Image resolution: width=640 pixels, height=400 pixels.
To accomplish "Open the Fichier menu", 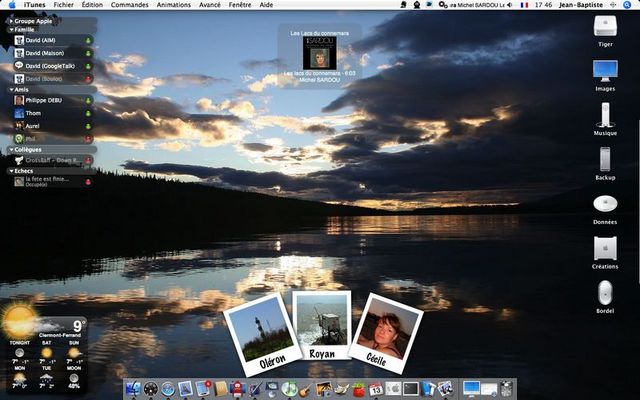I will [64, 5].
